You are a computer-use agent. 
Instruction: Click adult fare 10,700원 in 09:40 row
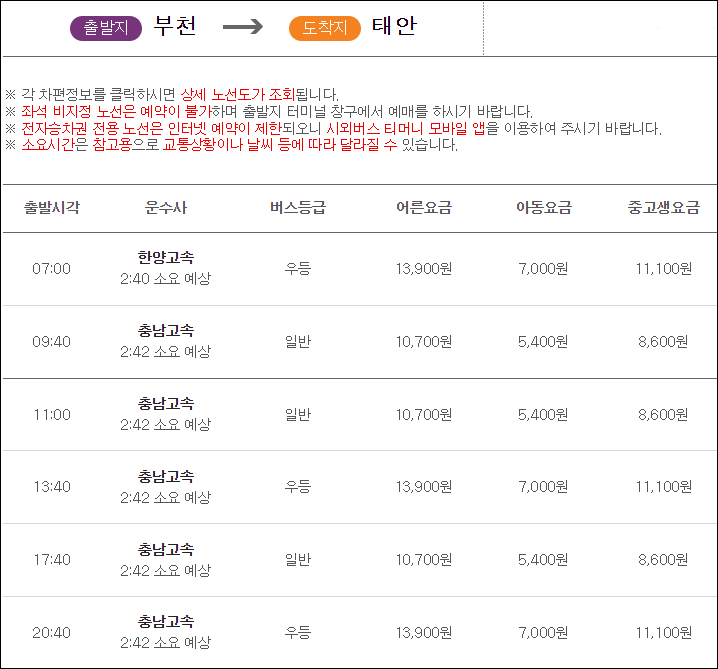coord(424,342)
